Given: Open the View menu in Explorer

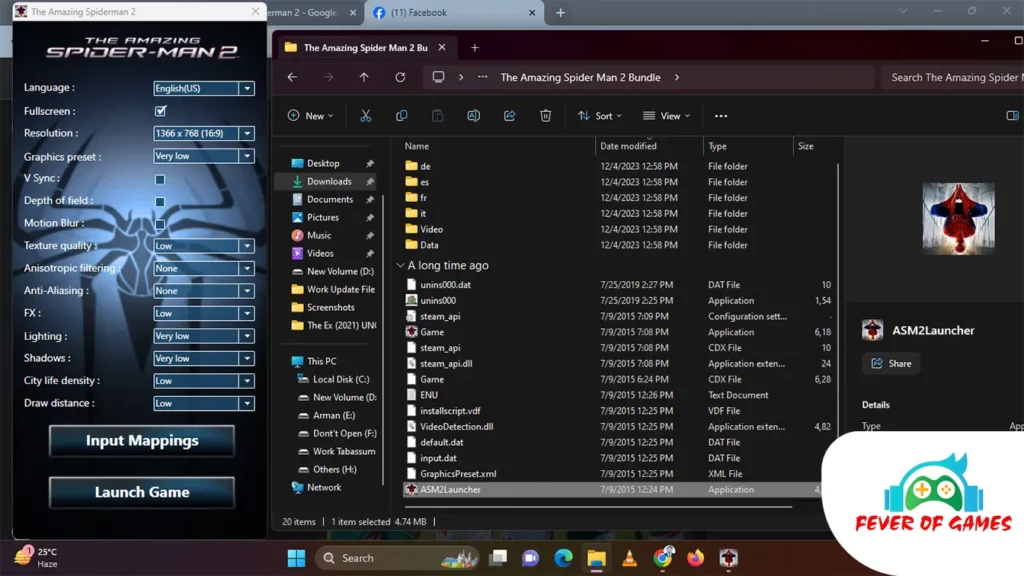Looking at the screenshot, I should pyautogui.click(x=666, y=116).
